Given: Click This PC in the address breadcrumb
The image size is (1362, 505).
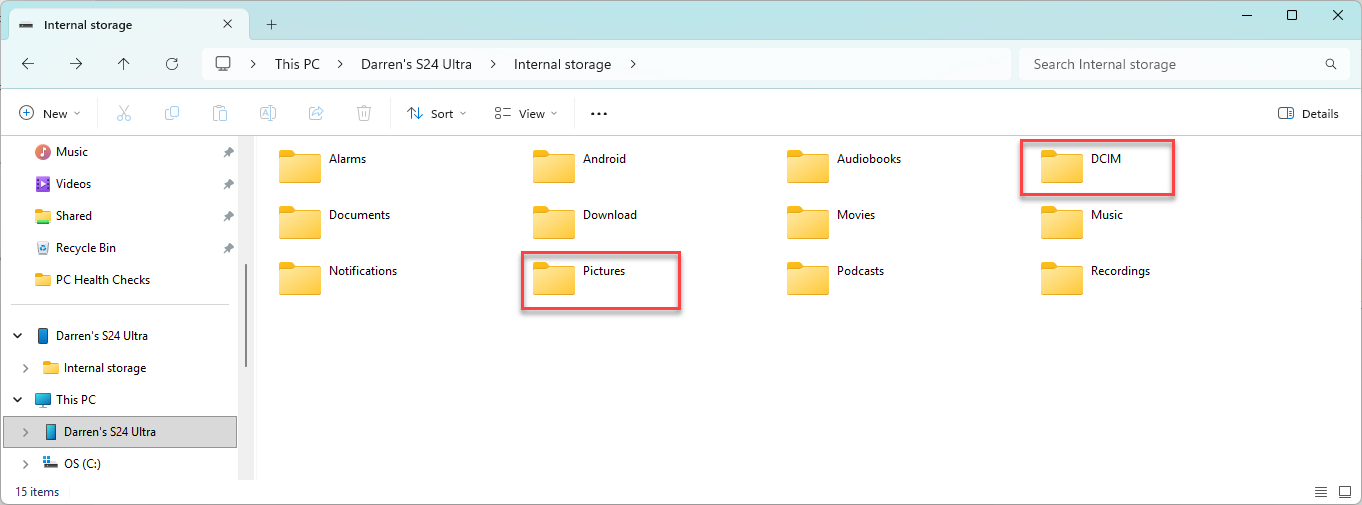Looking at the screenshot, I should (297, 64).
